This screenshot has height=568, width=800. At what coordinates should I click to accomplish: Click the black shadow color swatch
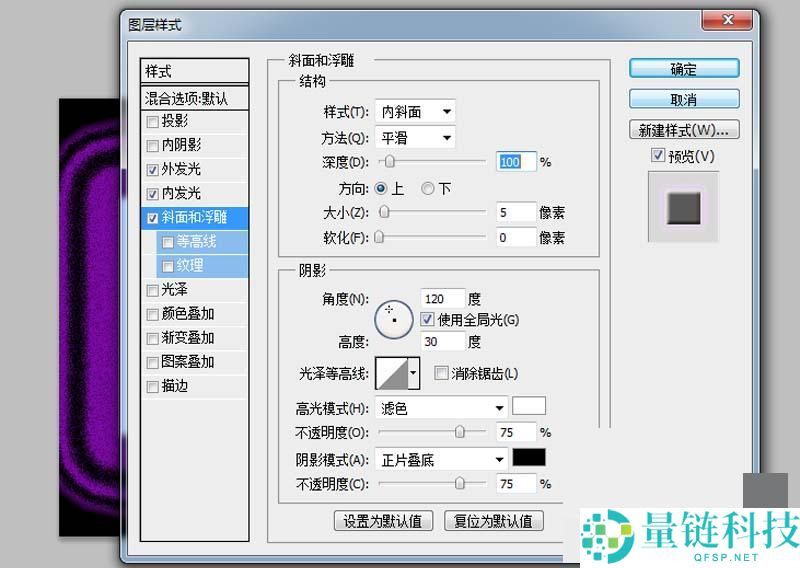pos(529,458)
